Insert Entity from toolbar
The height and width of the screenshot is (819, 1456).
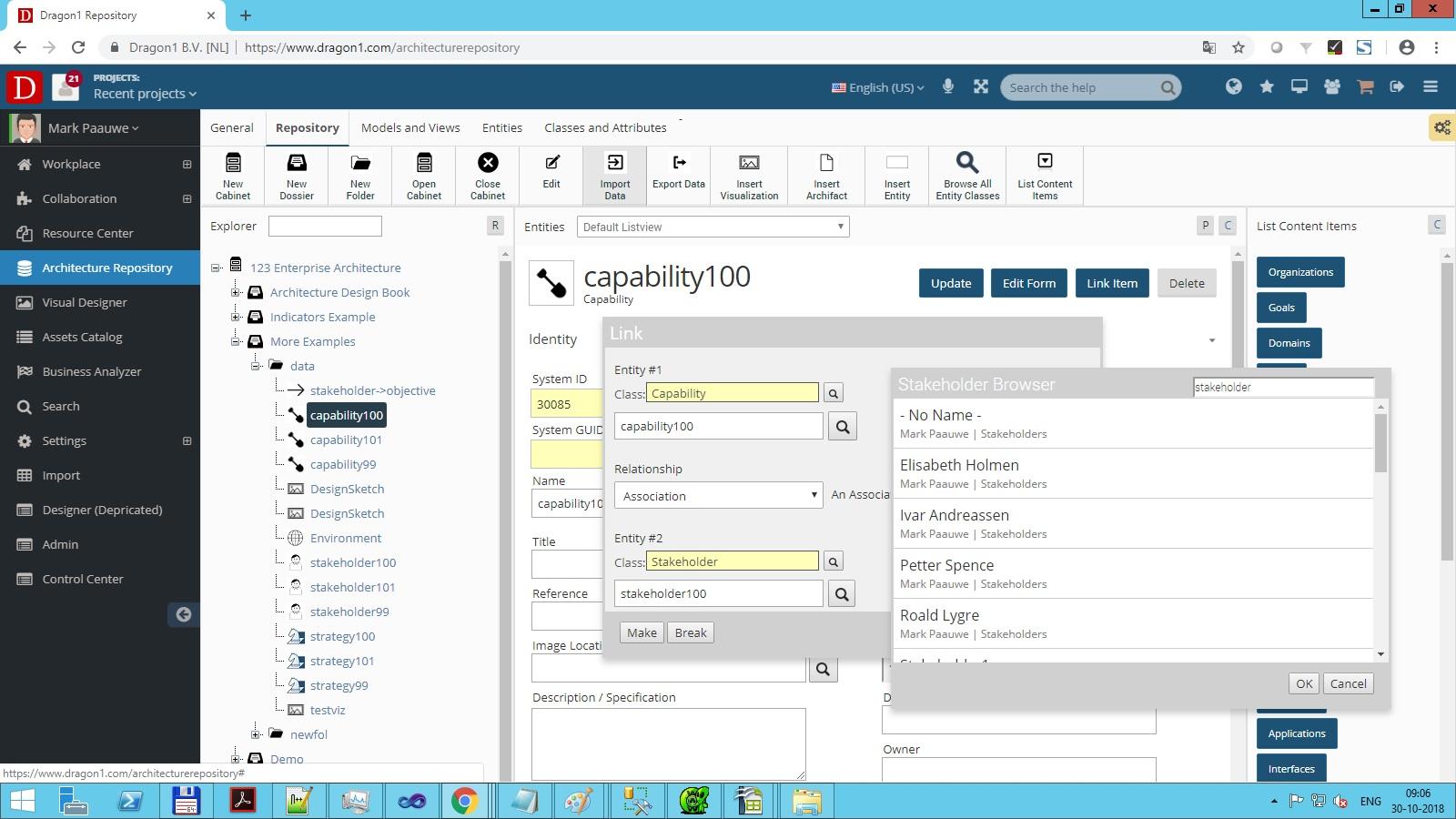(897, 175)
